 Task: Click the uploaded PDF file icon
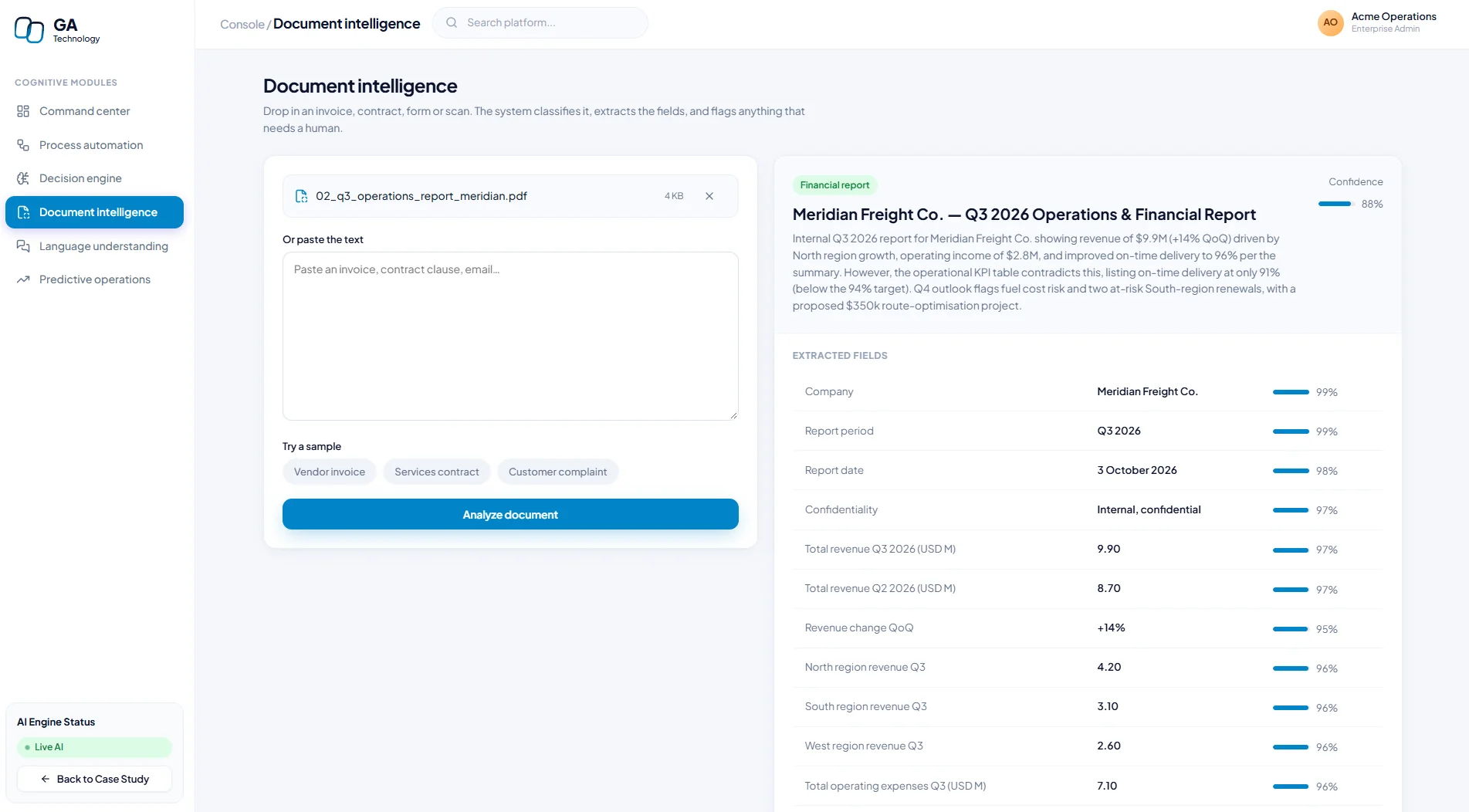tap(302, 196)
